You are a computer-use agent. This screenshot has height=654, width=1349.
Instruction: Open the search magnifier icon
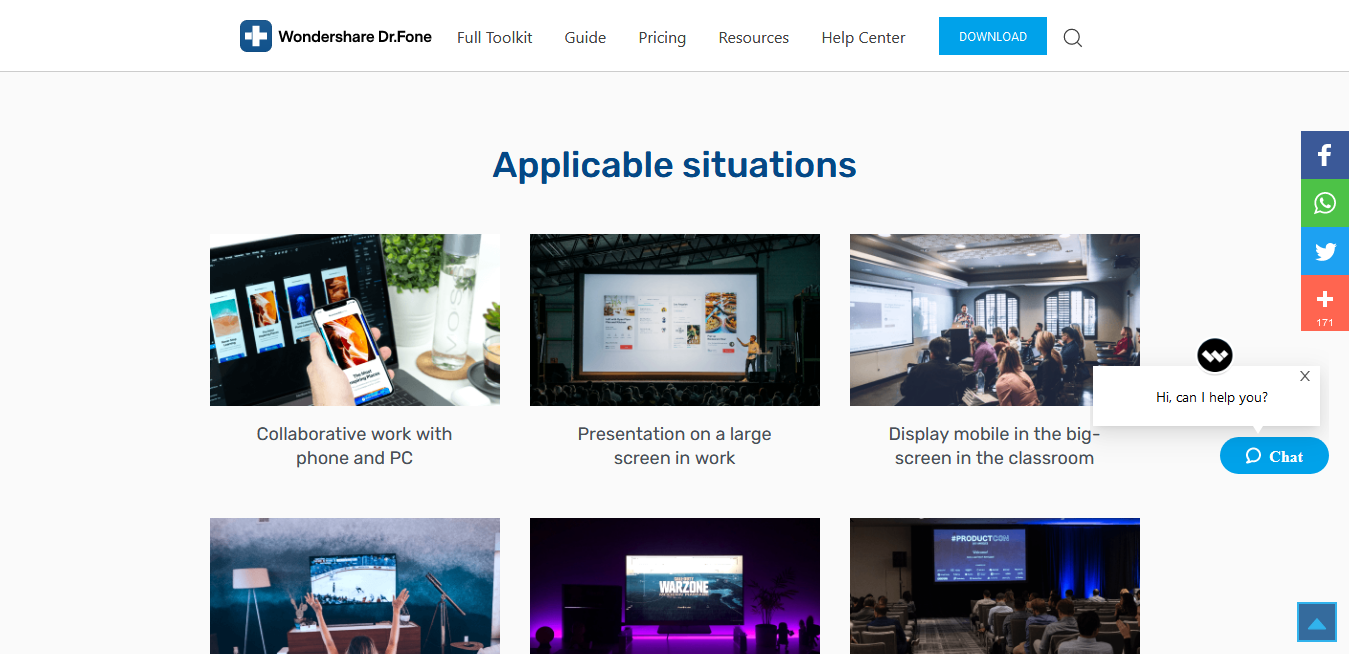(x=1073, y=38)
